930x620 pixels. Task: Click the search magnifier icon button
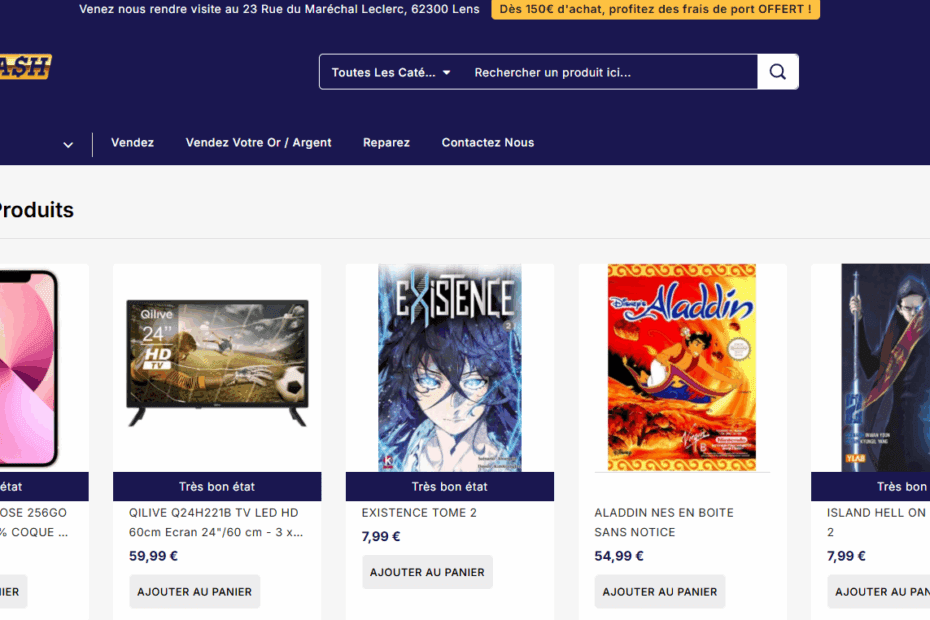click(x=778, y=72)
